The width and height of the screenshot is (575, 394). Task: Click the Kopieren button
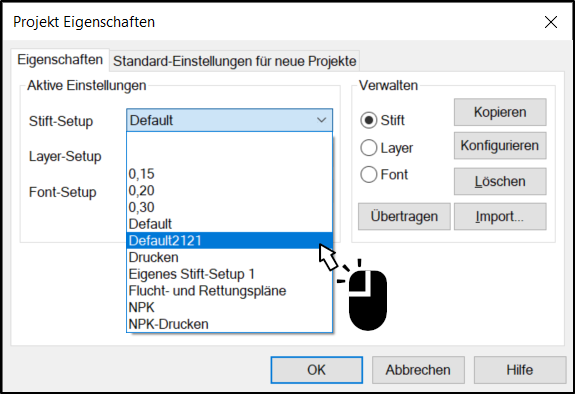[x=500, y=112]
